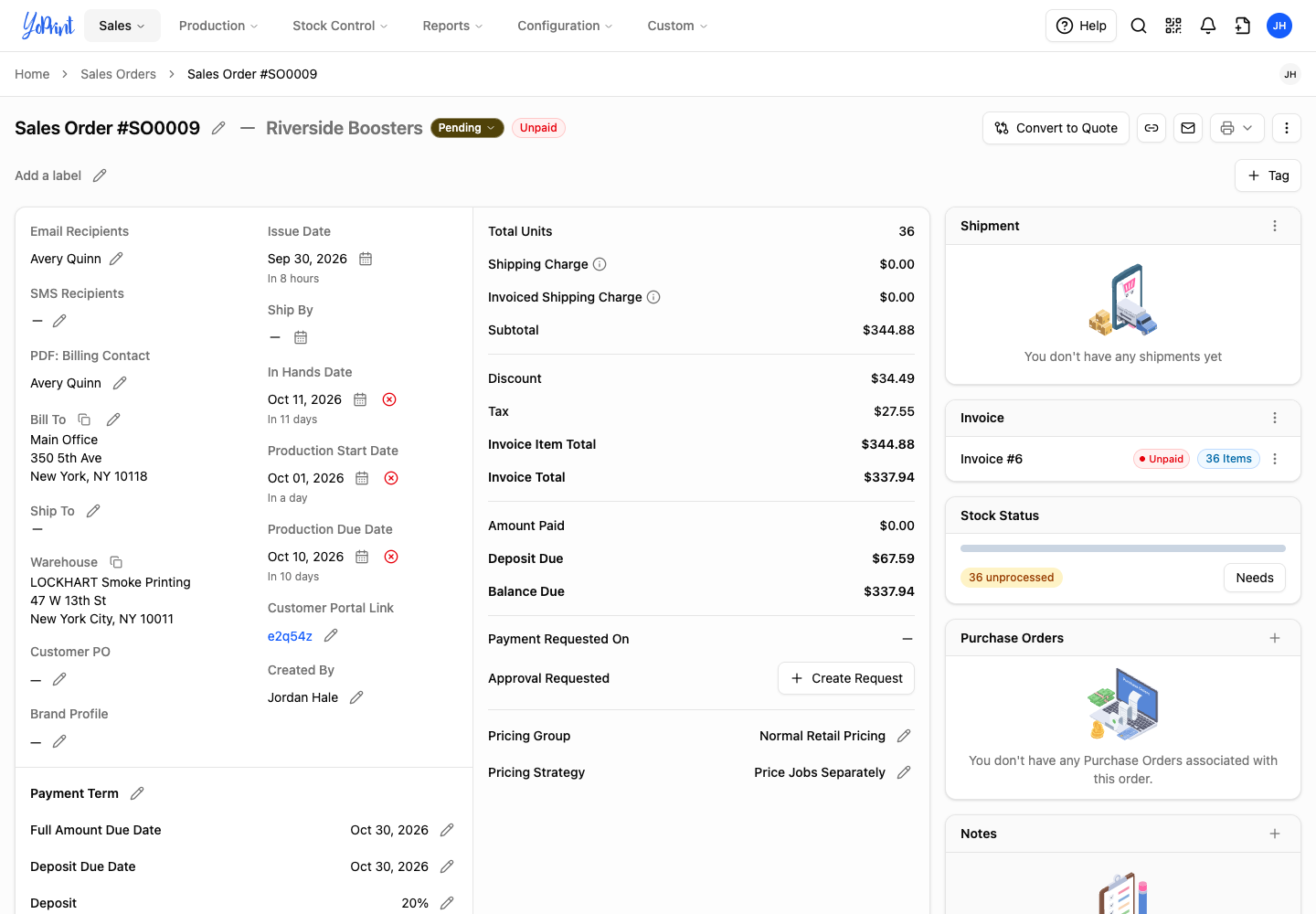
Task: Click the Convert to Quote button
Action: pos(1056,128)
